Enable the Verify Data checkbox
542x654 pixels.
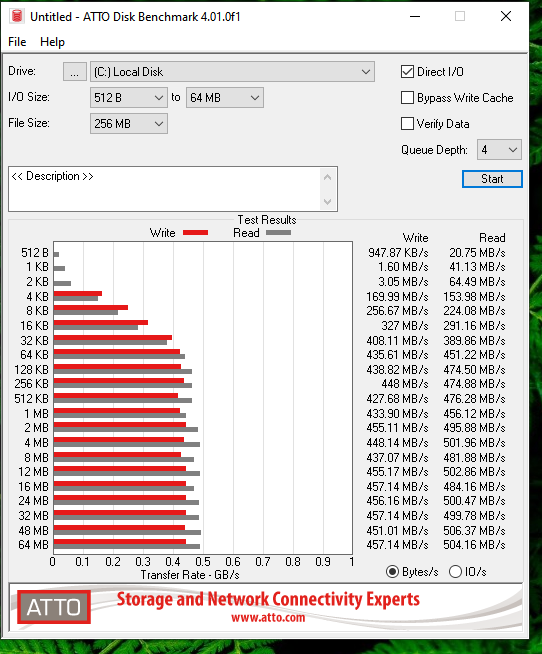click(407, 124)
